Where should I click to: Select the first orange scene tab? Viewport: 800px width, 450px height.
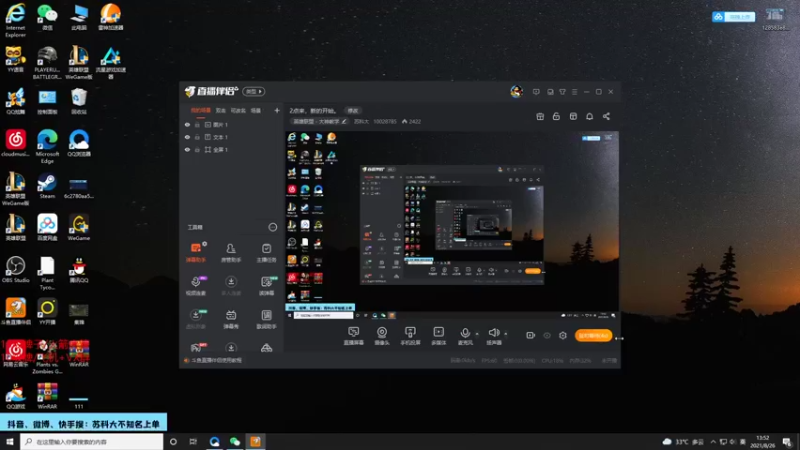click(201, 110)
